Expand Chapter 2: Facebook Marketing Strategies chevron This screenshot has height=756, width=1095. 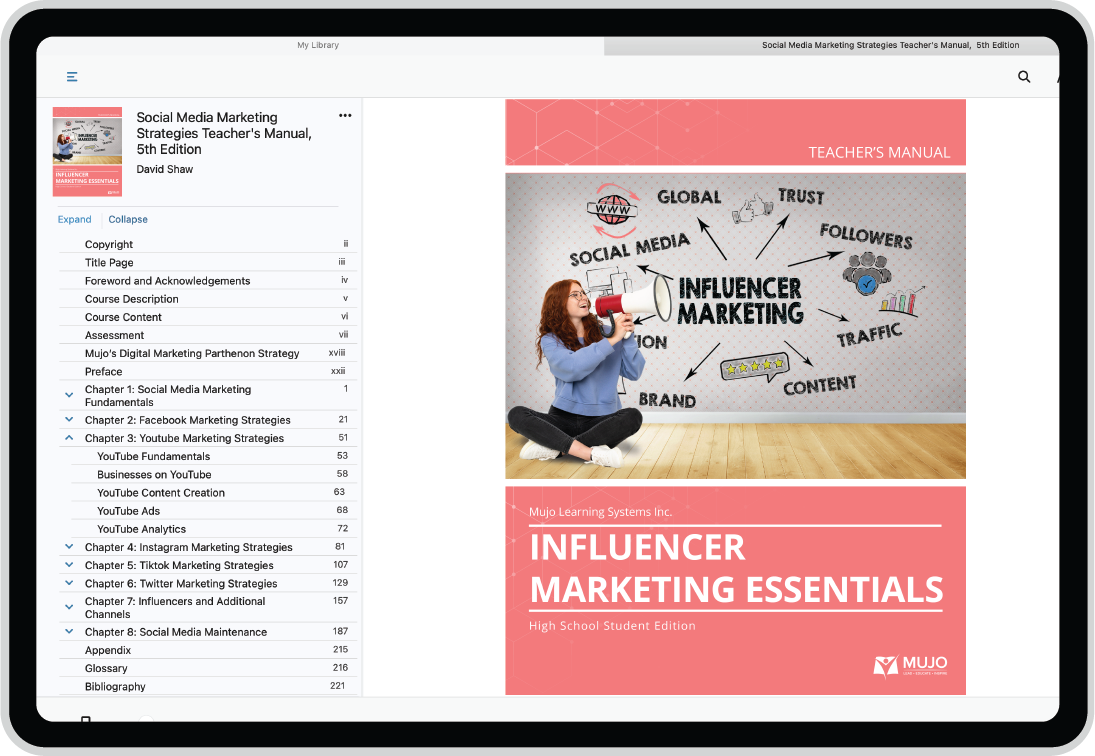pyautogui.click(x=69, y=420)
